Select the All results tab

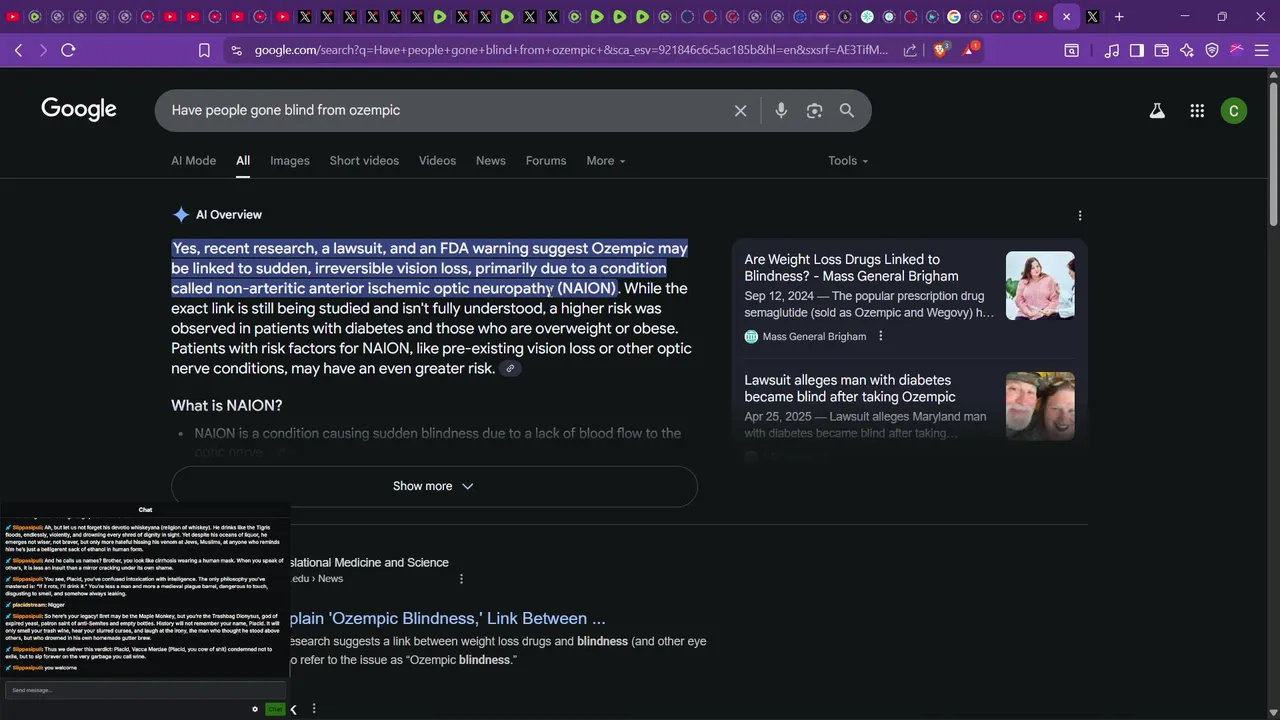point(243,160)
